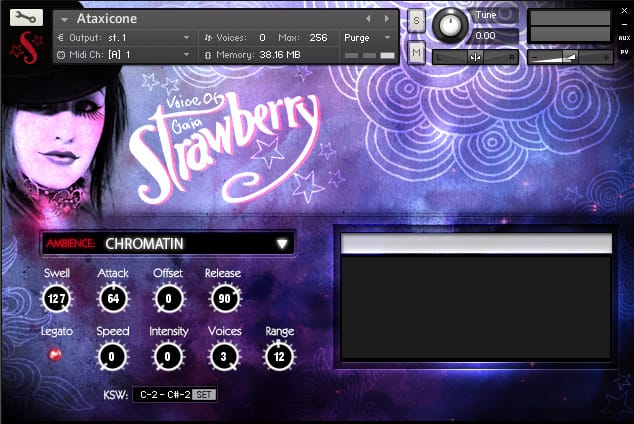Toggle the Legato red LED button

click(x=55, y=355)
